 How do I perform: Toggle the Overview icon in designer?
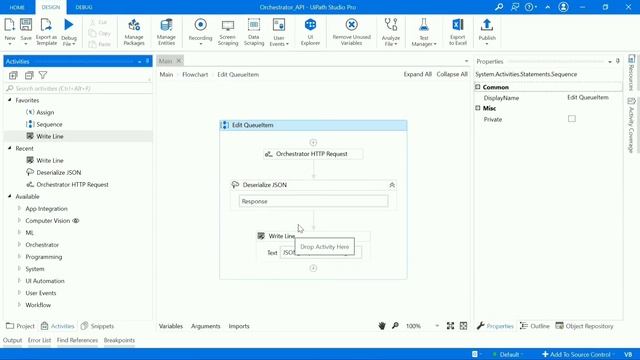[463, 326]
